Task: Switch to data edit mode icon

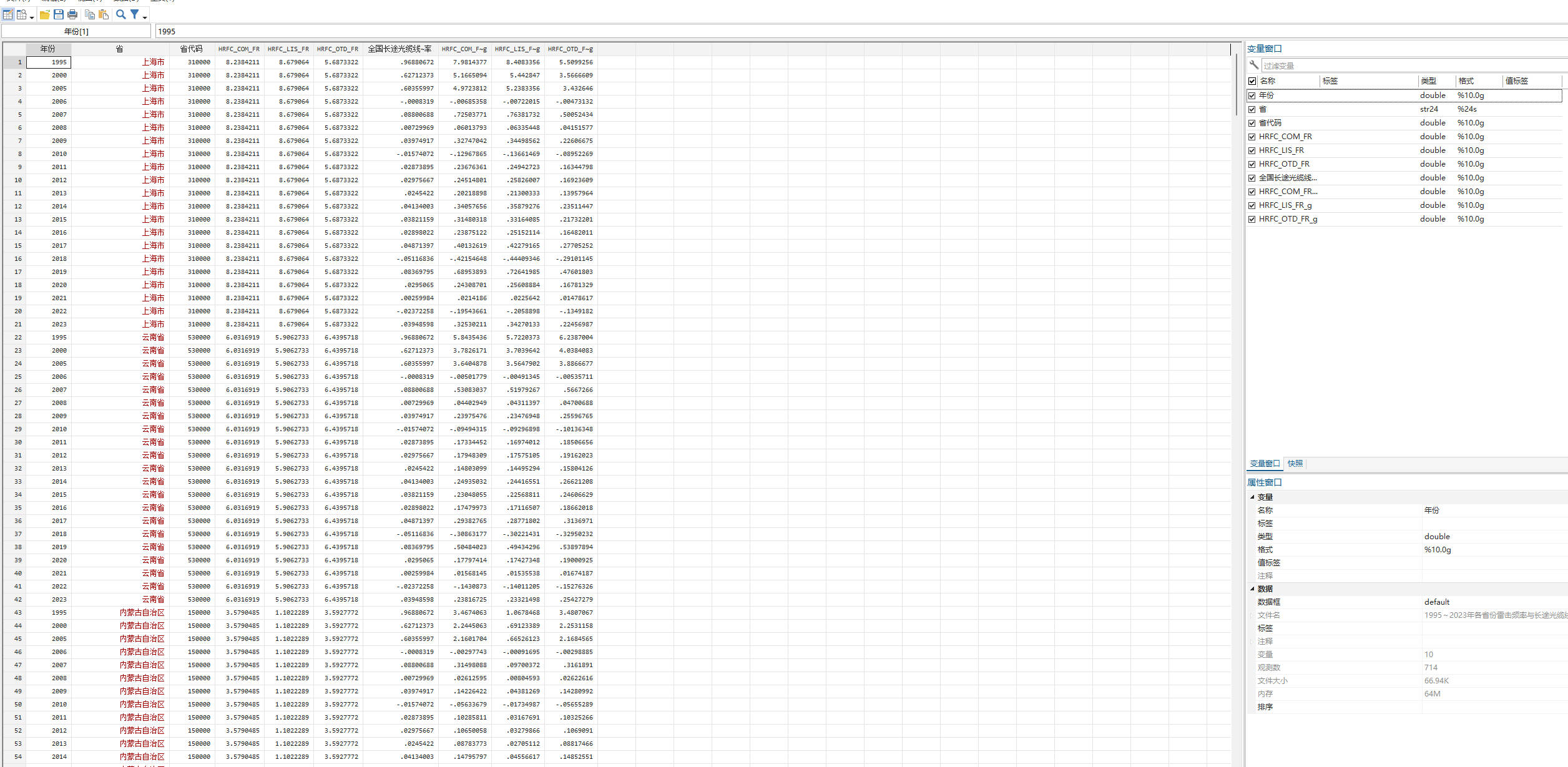Action: tap(8, 14)
